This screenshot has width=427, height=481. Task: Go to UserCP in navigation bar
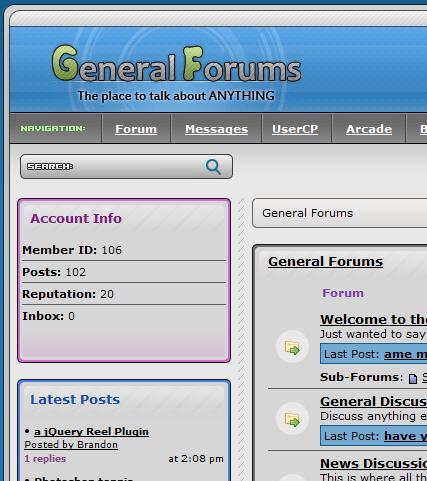coord(295,129)
